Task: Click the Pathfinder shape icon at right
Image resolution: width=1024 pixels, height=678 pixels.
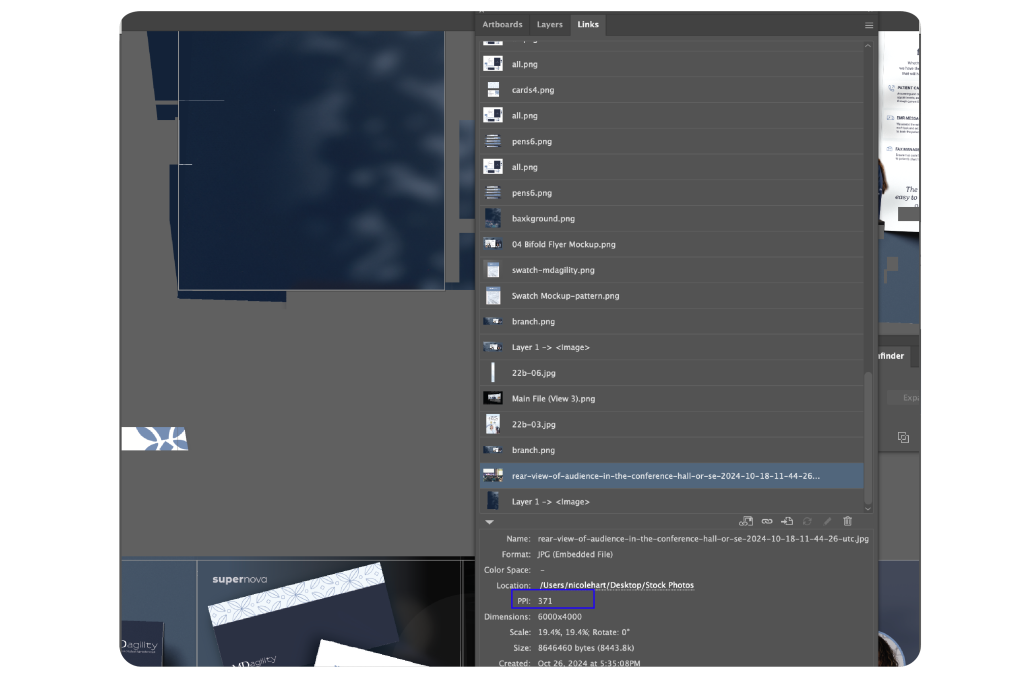Action: tap(903, 437)
